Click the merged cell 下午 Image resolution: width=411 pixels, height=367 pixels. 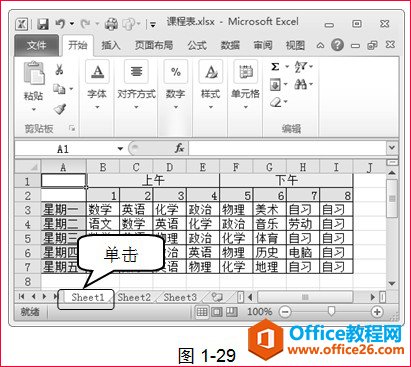[286, 181]
